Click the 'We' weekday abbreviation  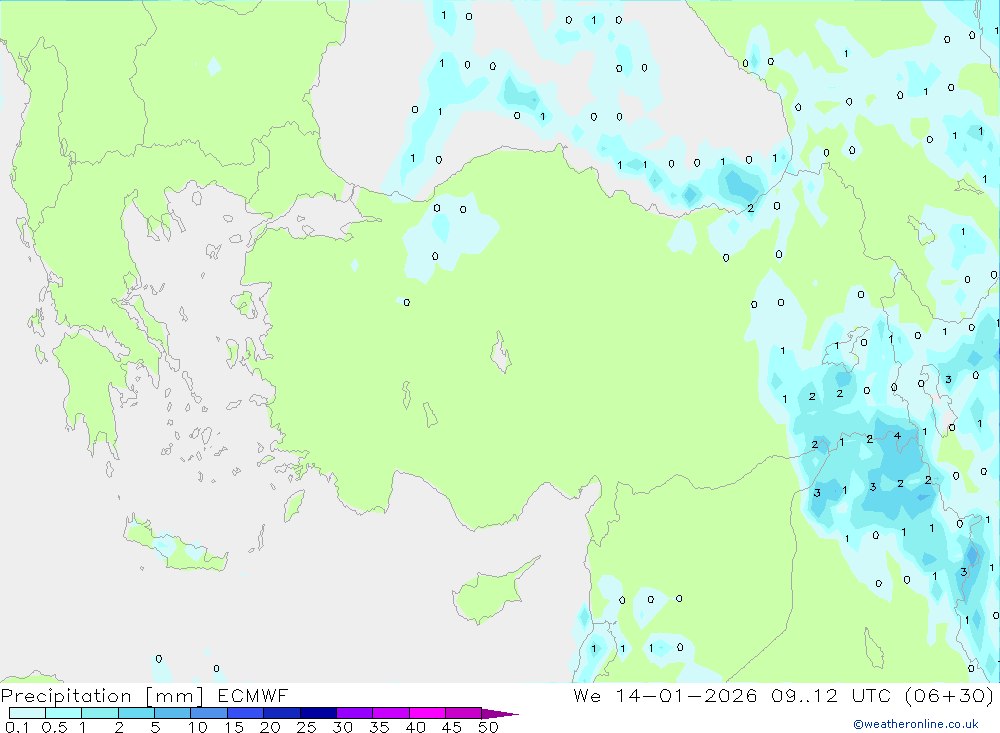click(587, 695)
